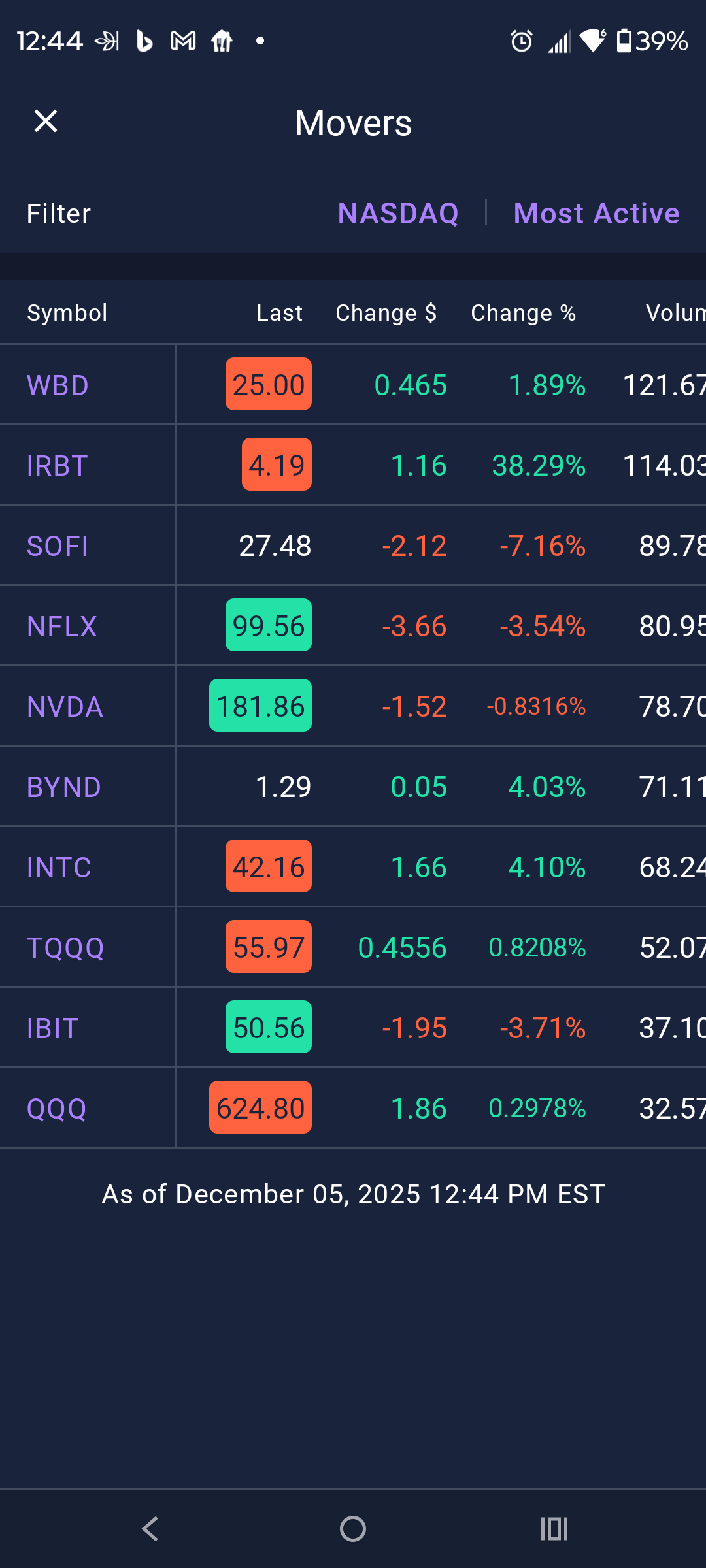The image size is (706, 1568).
Task: Select the SOFI ticker
Action: [58, 546]
